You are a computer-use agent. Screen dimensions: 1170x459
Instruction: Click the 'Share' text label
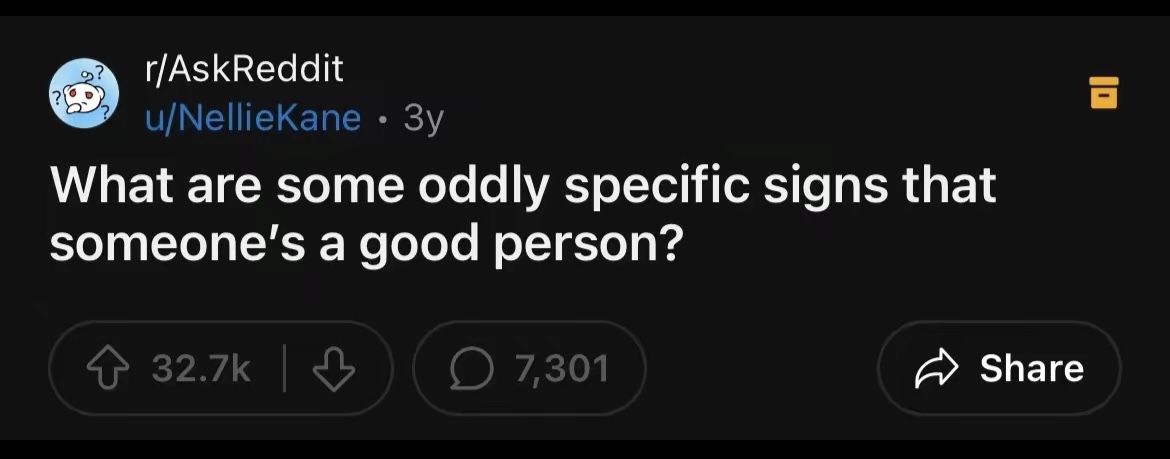click(x=1031, y=369)
